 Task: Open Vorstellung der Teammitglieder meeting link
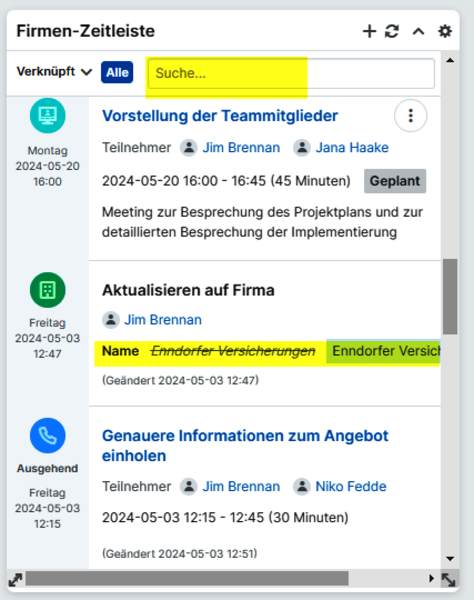(220, 116)
